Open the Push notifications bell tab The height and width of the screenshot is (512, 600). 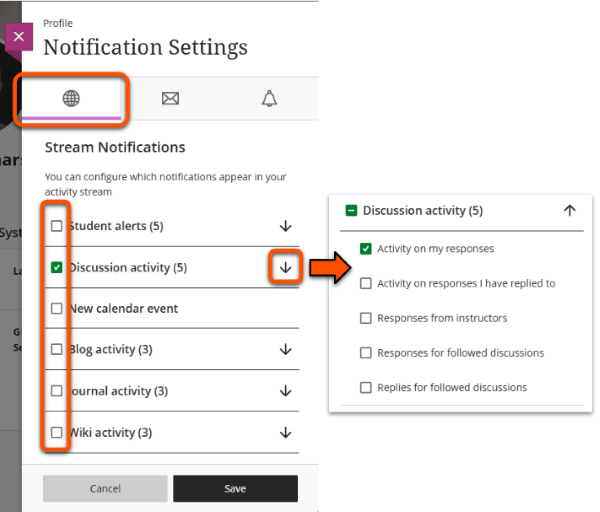coord(268,98)
